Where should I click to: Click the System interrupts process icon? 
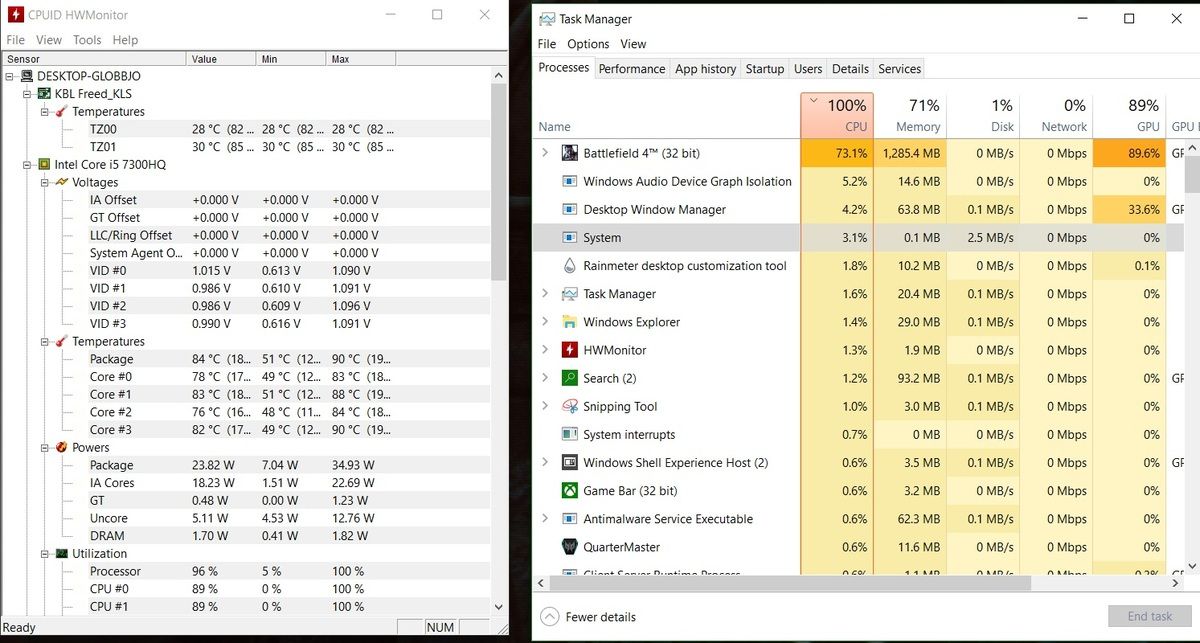point(569,435)
